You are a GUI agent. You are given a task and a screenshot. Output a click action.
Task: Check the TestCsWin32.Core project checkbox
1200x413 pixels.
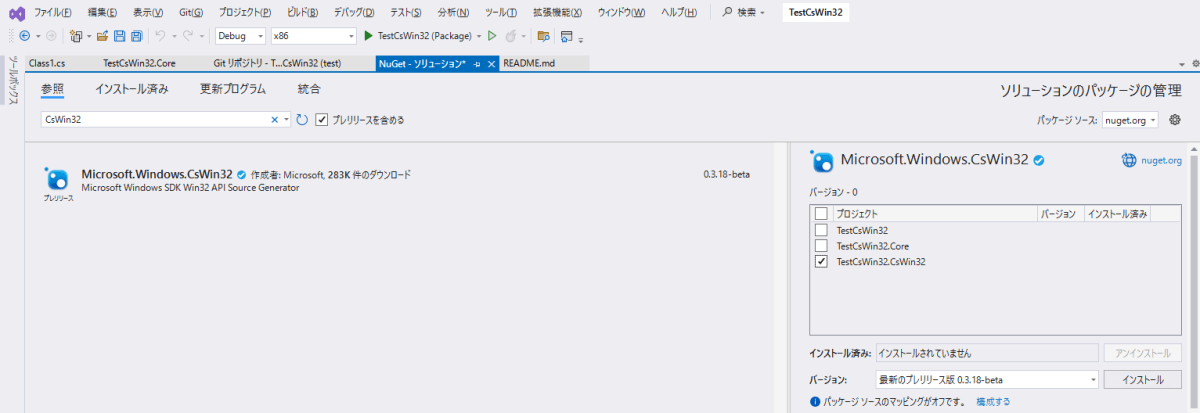click(x=821, y=246)
